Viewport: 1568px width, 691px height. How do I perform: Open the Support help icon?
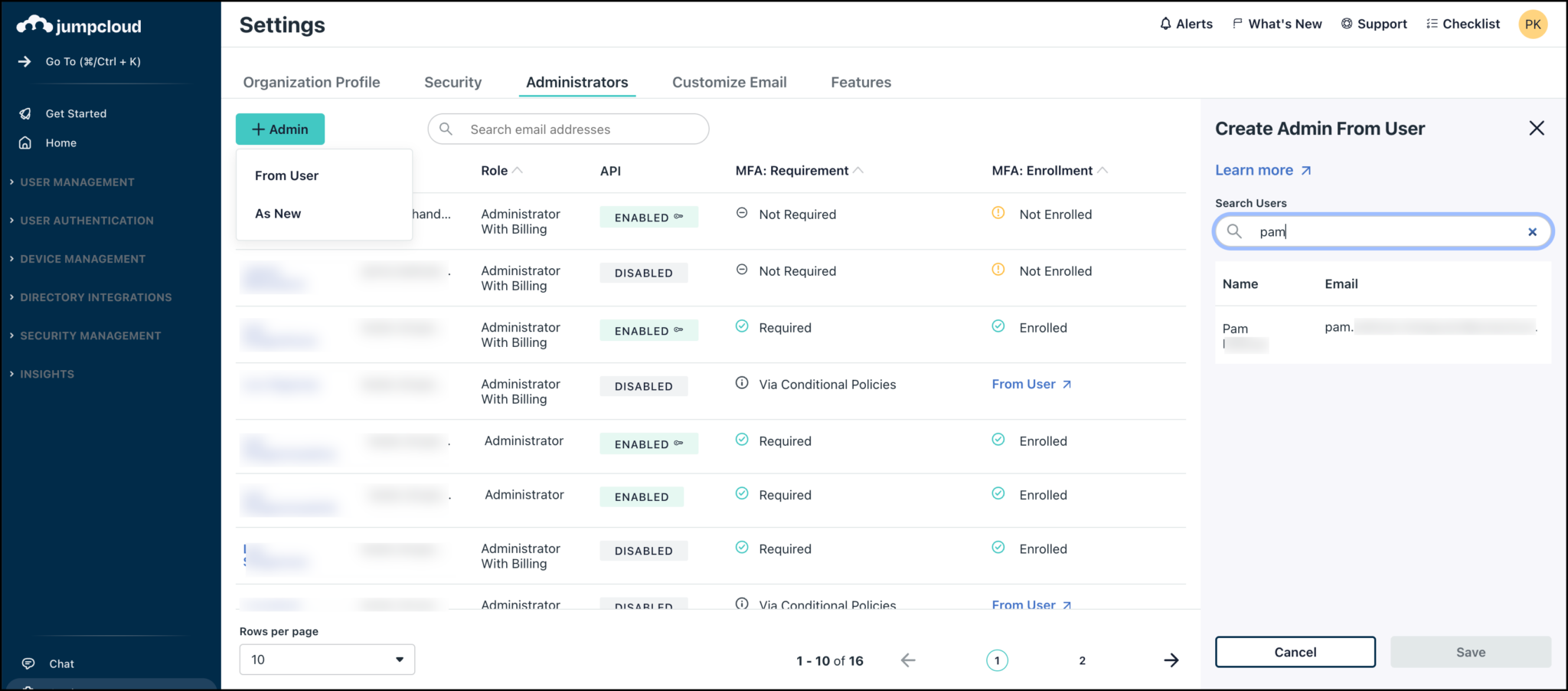coord(1345,24)
